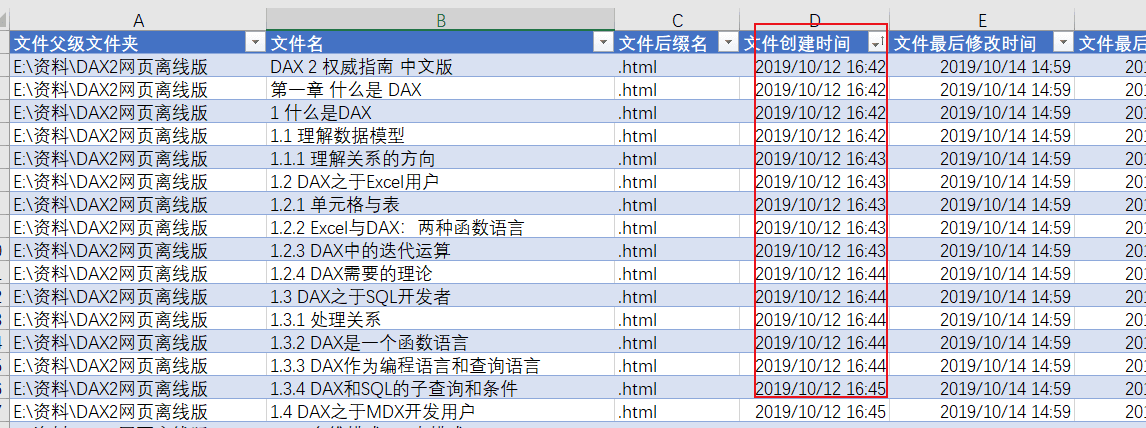Select cell '第一章 什么是 DAX'
Image resolution: width=1146 pixels, height=428 pixels.
pyautogui.click(x=441, y=90)
